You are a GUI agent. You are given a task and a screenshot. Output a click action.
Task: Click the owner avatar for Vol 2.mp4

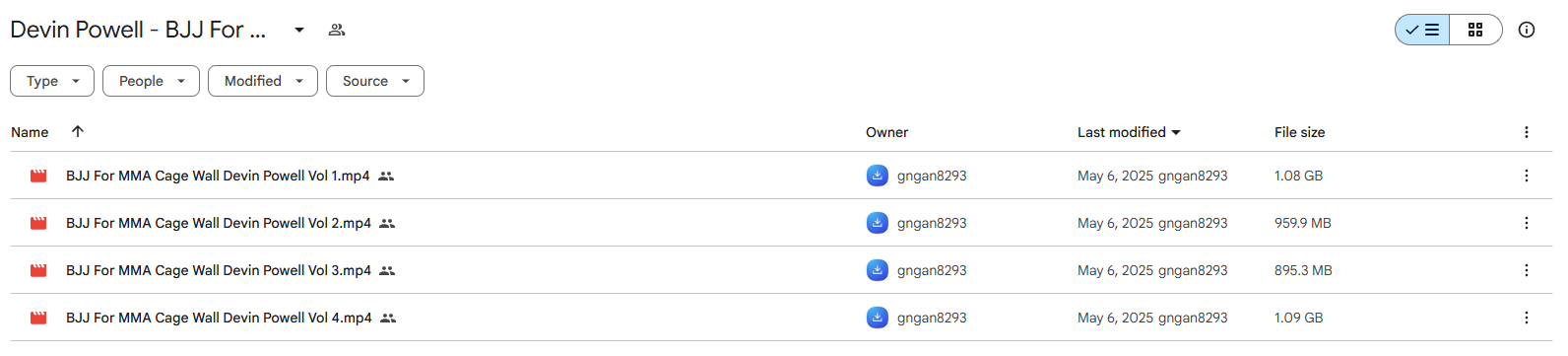877,223
